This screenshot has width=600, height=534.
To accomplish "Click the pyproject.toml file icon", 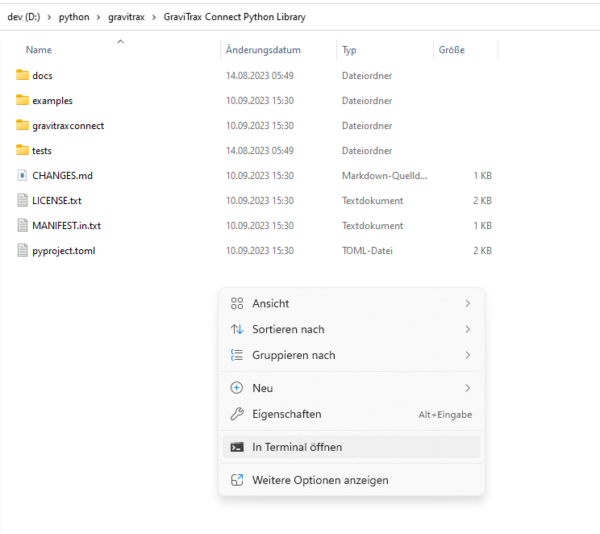I will pyautogui.click(x=23, y=250).
